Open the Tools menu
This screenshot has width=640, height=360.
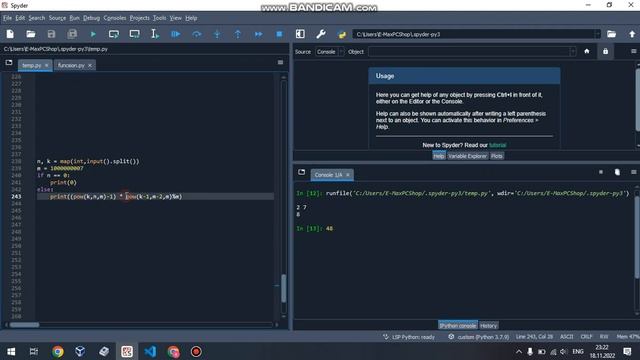[x=160, y=18]
